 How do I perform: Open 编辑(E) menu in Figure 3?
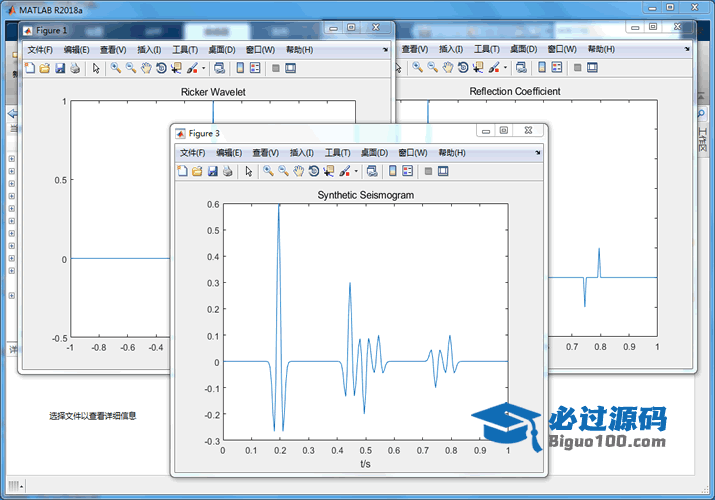(x=229, y=153)
